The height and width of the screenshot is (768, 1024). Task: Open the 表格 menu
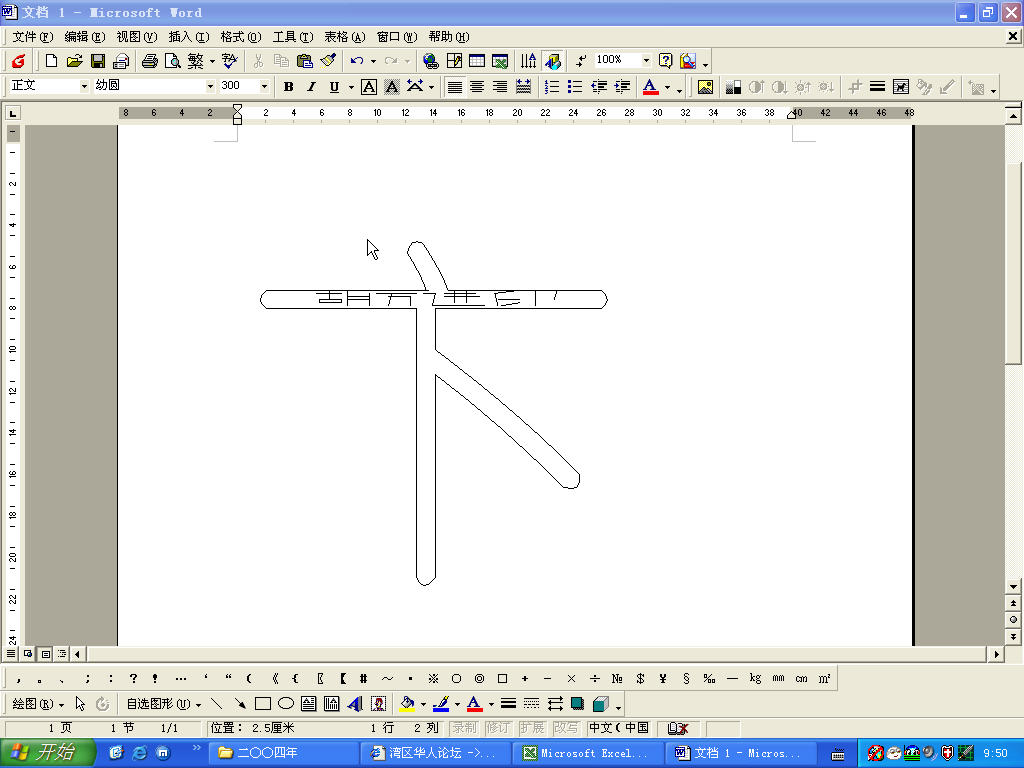tap(344, 37)
